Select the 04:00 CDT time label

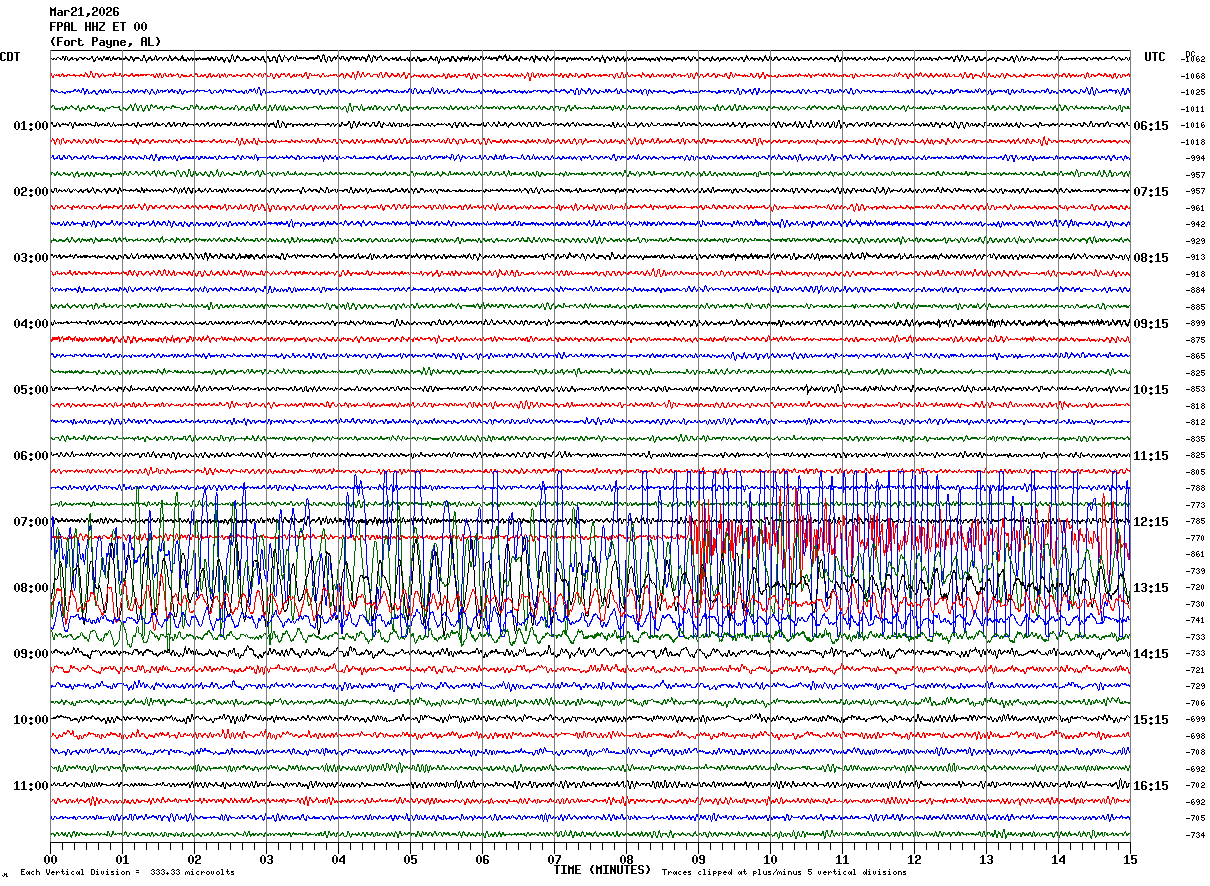[31, 324]
